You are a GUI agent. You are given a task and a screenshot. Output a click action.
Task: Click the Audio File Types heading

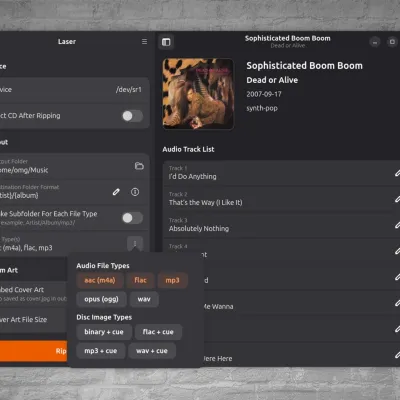pyautogui.click(x=103, y=266)
